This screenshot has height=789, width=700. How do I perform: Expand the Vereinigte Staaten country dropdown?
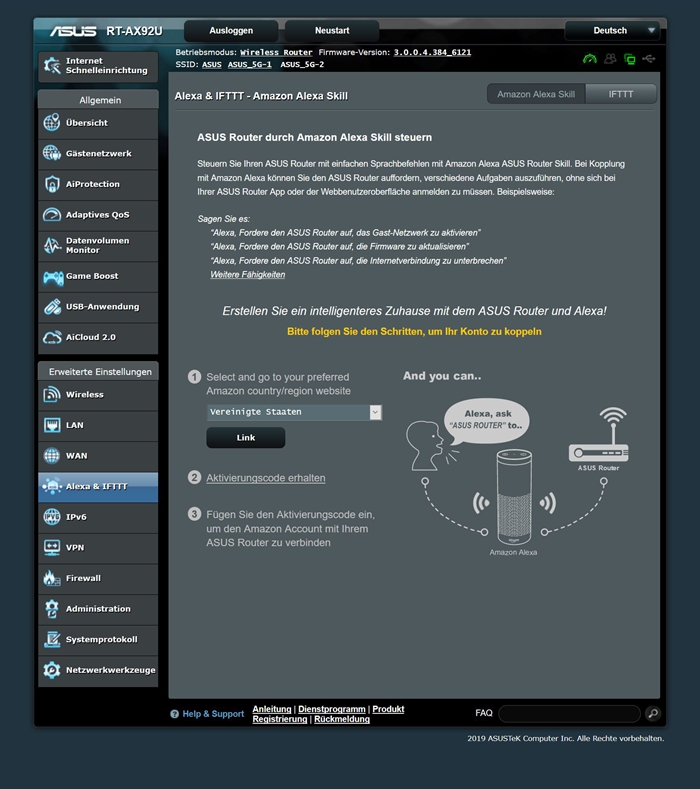294,412
